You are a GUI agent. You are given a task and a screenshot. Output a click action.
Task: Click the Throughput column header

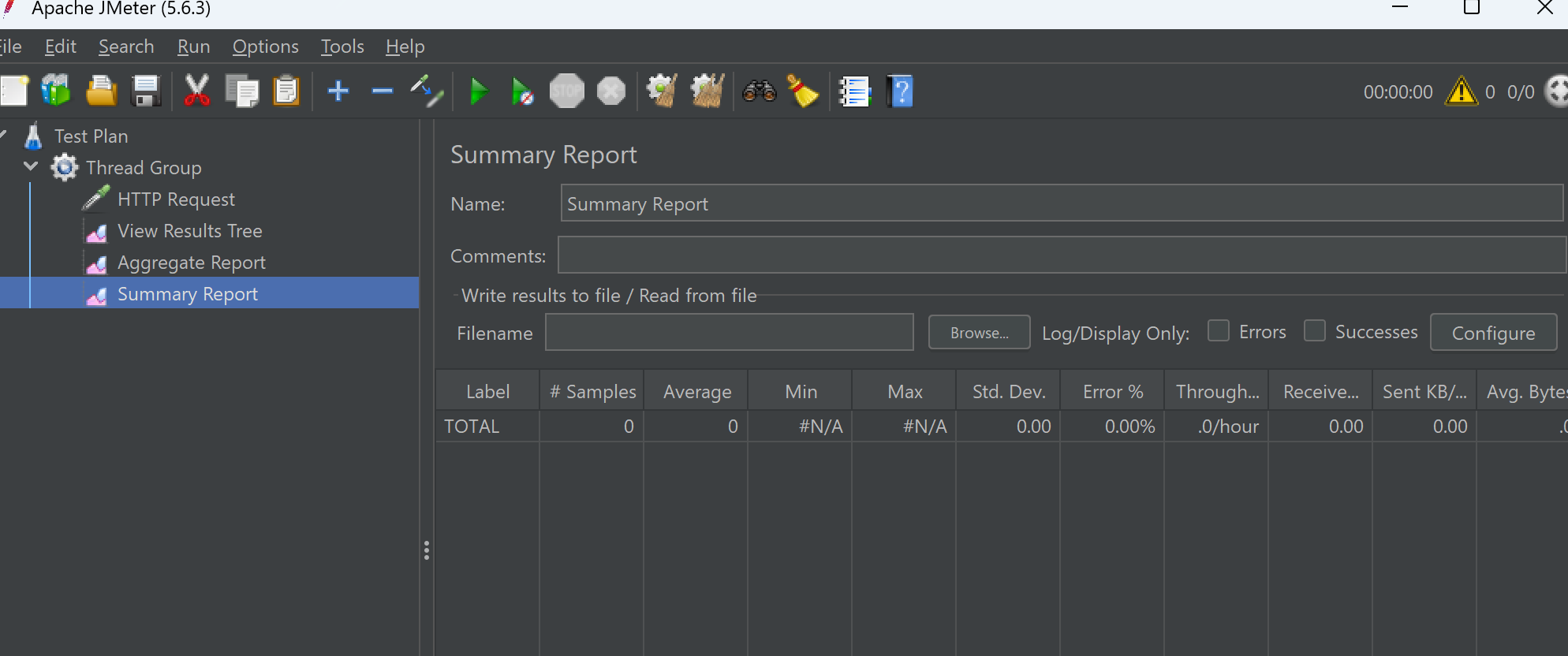pos(1217,391)
